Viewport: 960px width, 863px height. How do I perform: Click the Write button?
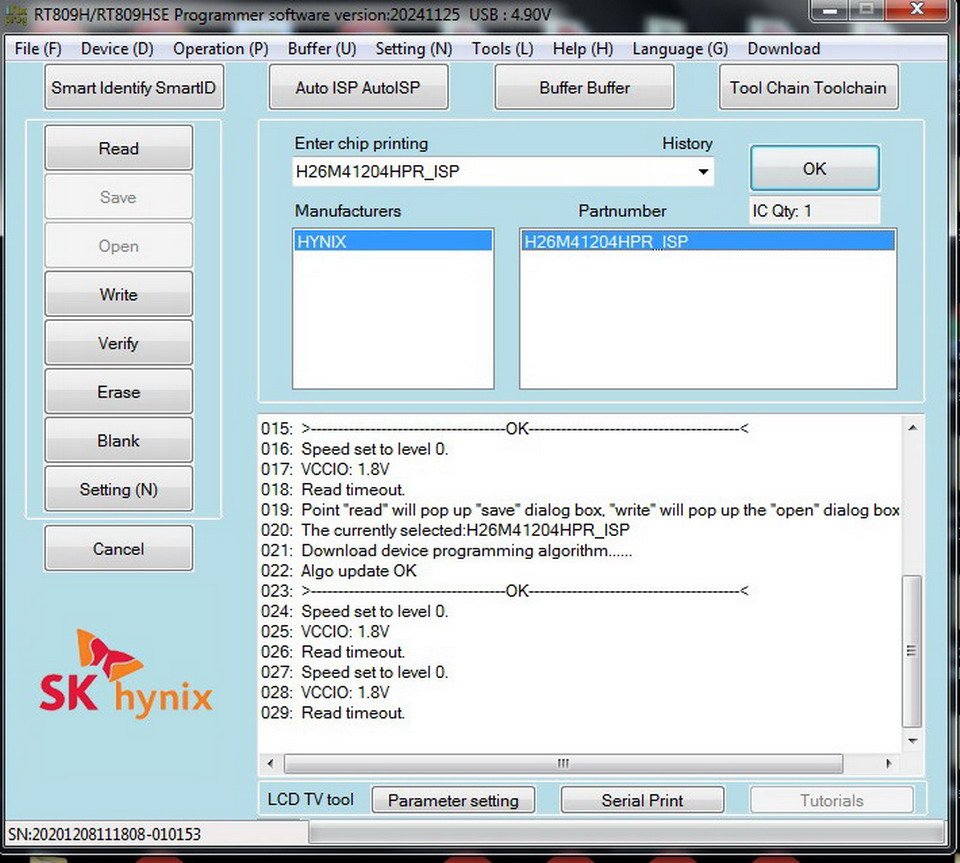pos(118,295)
